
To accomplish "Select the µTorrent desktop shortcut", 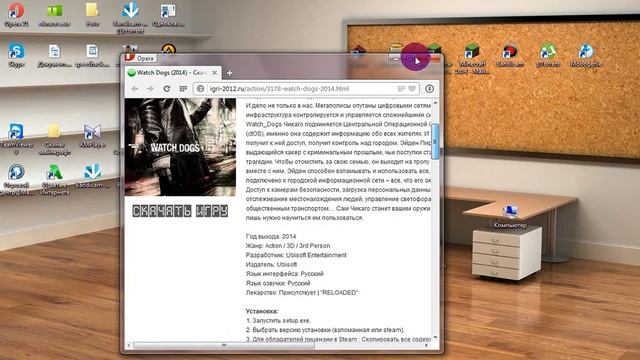I will point(547,55).
